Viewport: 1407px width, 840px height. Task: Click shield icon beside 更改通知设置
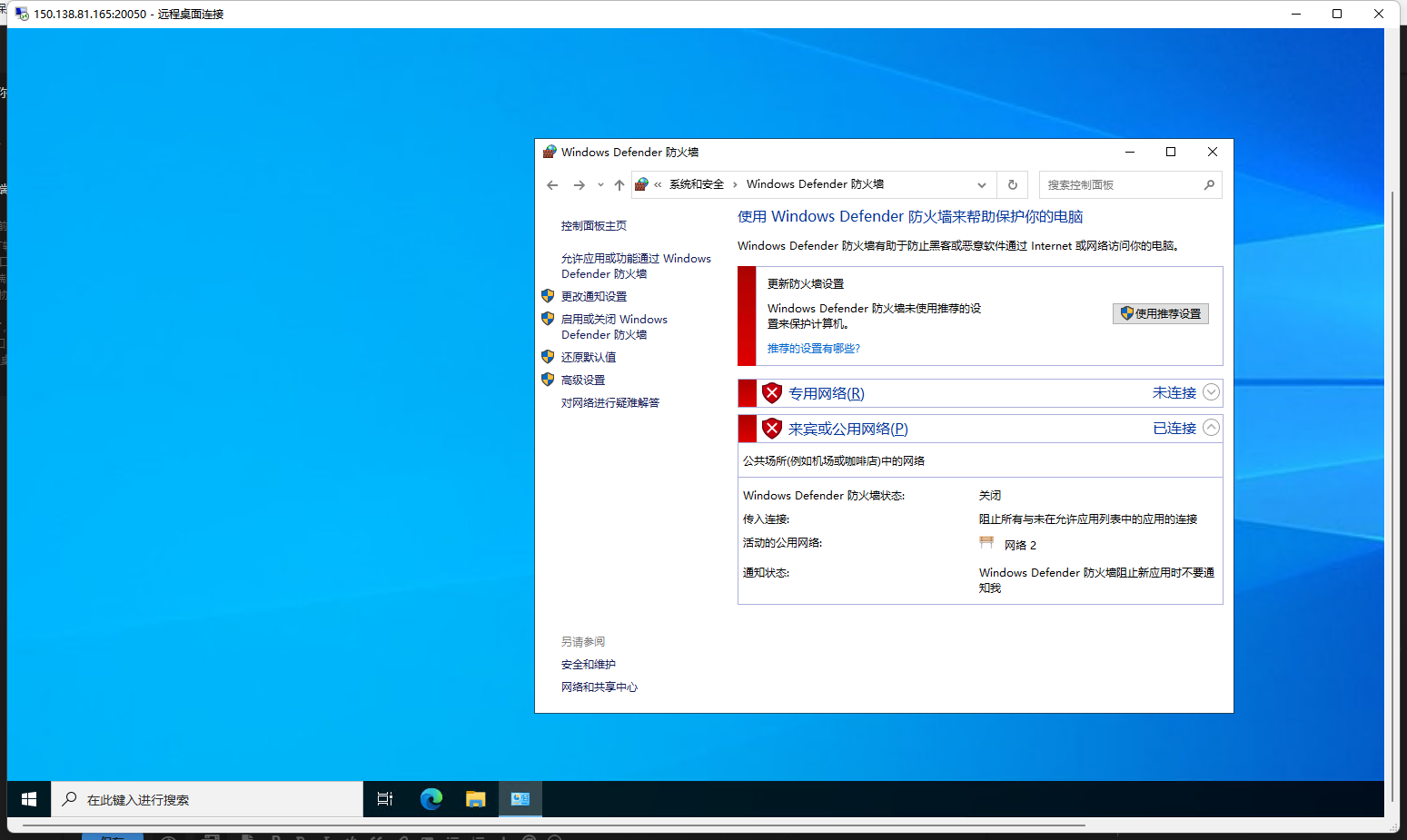(548, 296)
